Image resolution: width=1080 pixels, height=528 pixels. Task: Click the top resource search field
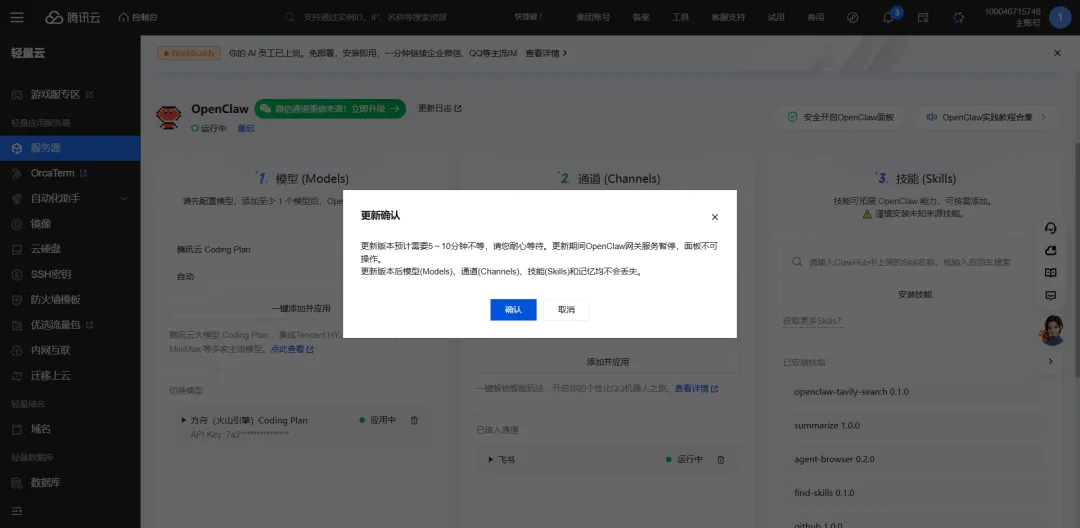[375, 17]
